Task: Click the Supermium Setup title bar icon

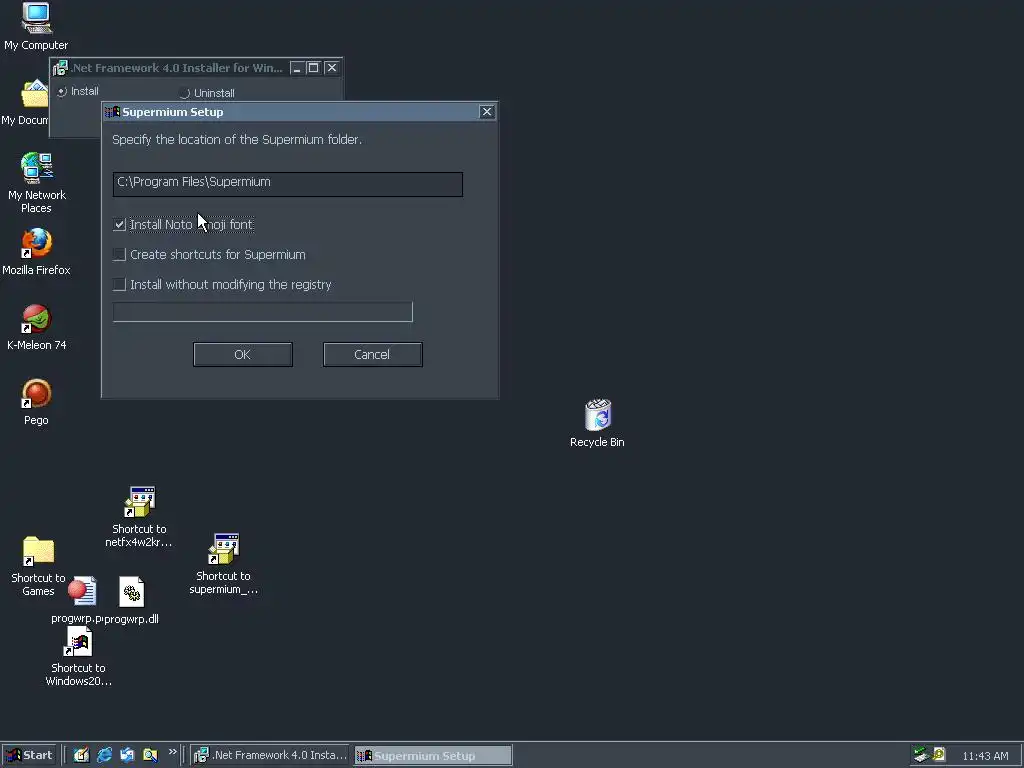Action: pos(112,112)
